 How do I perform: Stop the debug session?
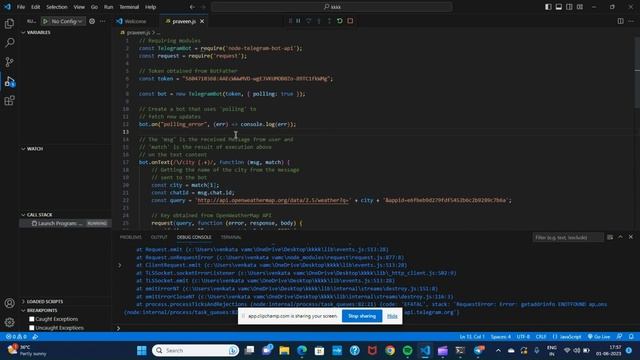[350, 21]
